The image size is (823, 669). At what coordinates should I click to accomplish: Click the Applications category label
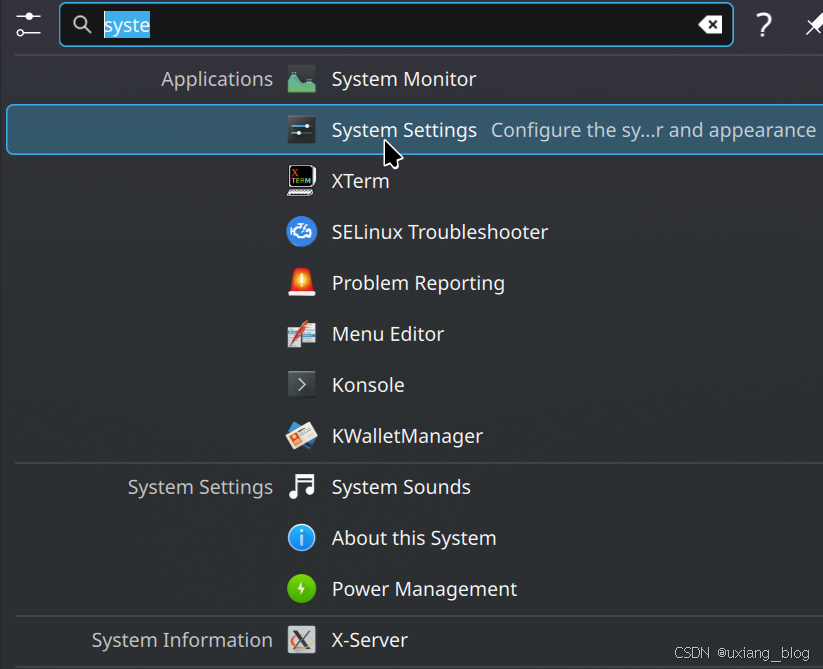click(x=217, y=79)
